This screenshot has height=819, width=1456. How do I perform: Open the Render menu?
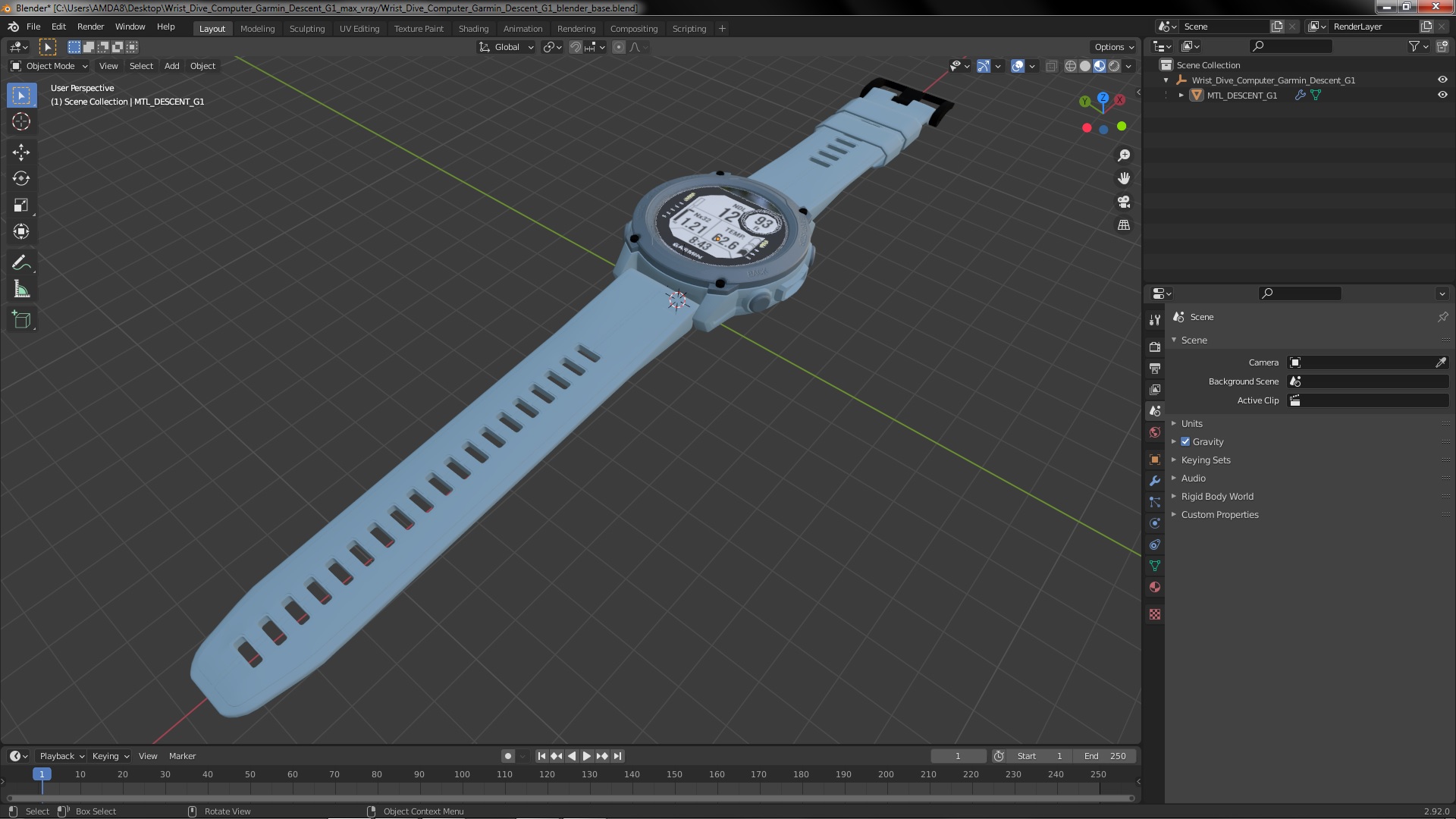coord(90,27)
